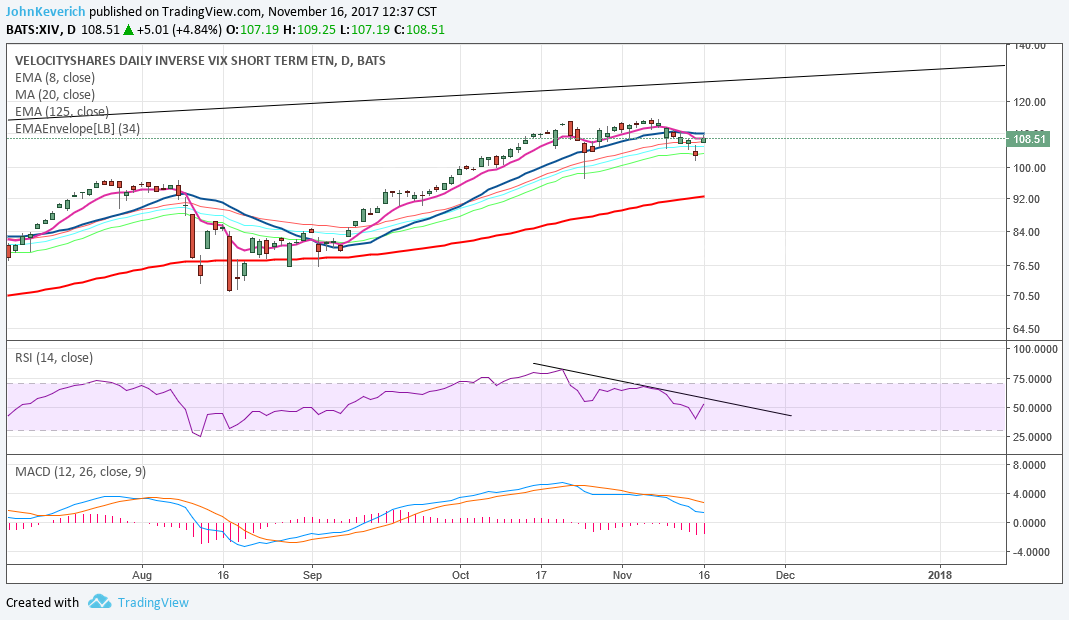Click the 100.00 price axis label

pos(1029,168)
